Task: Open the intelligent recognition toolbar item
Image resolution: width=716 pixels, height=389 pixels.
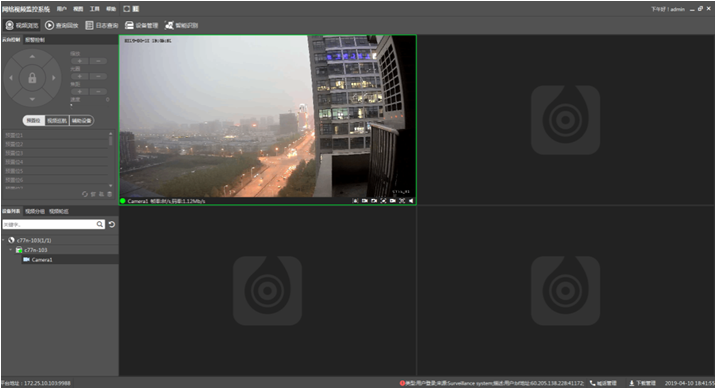Action: (182, 25)
